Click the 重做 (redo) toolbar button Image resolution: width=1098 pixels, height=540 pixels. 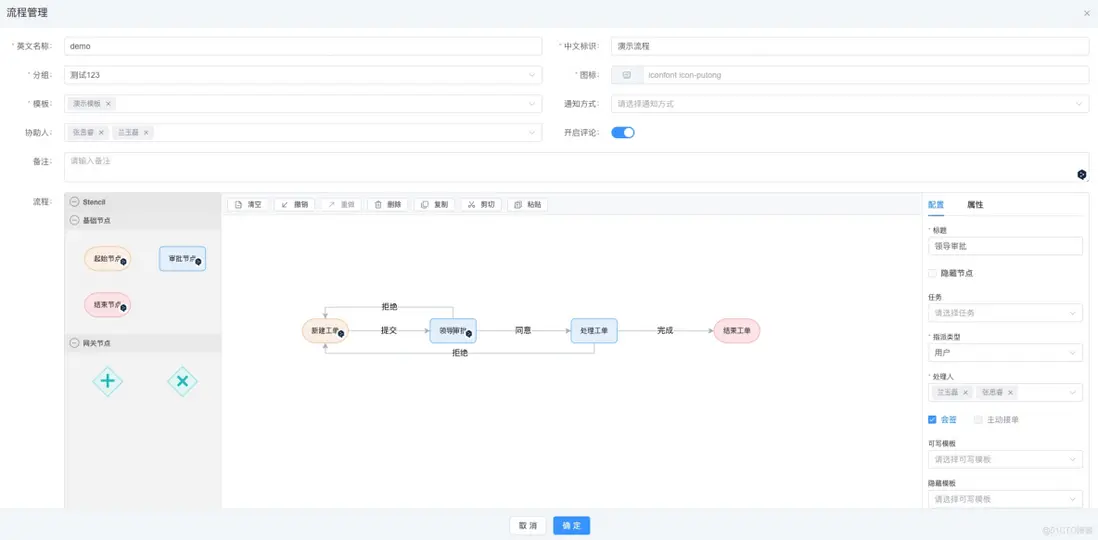coord(341,205)
